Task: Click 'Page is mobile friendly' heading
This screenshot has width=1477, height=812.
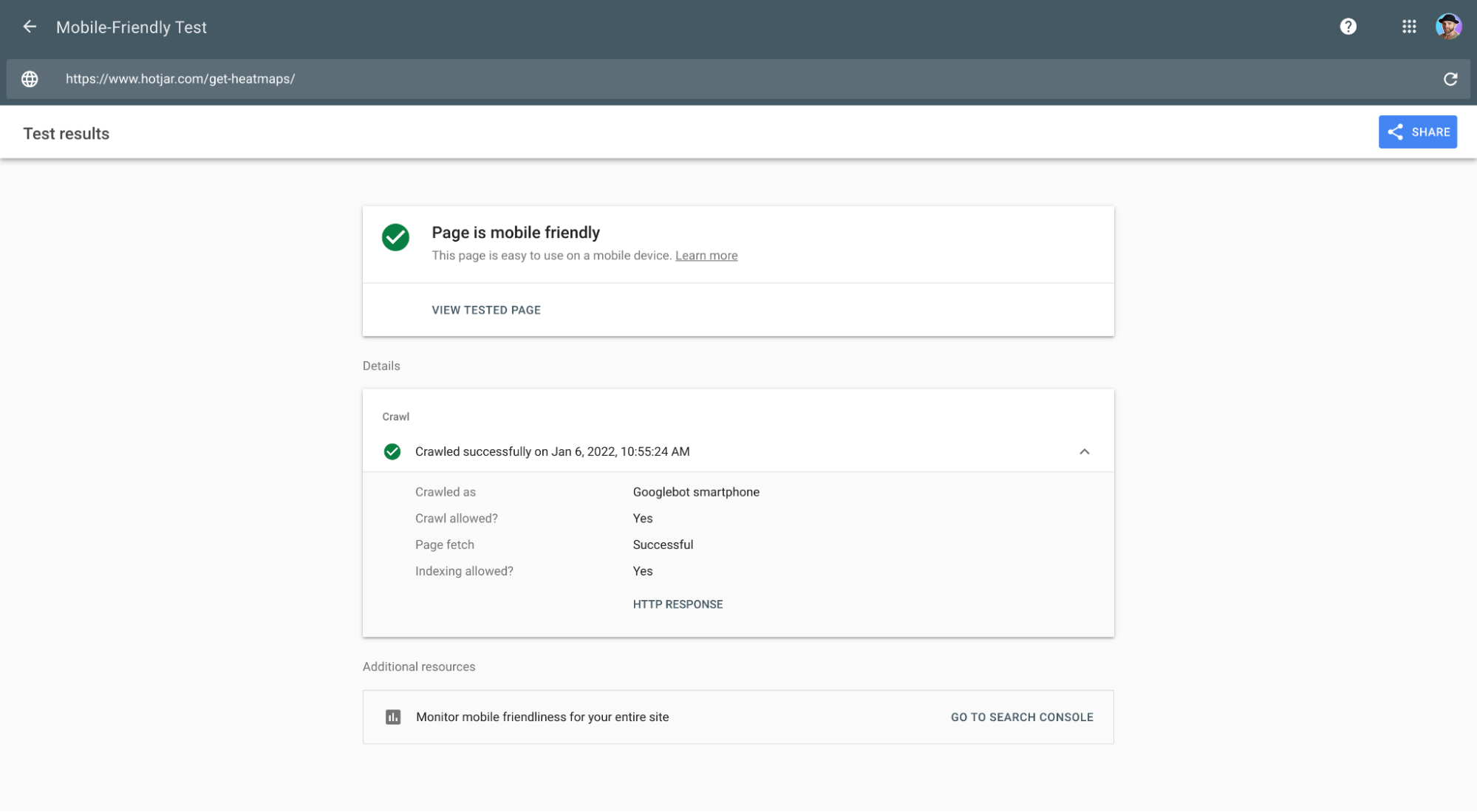Action: [x=516, y=233]
